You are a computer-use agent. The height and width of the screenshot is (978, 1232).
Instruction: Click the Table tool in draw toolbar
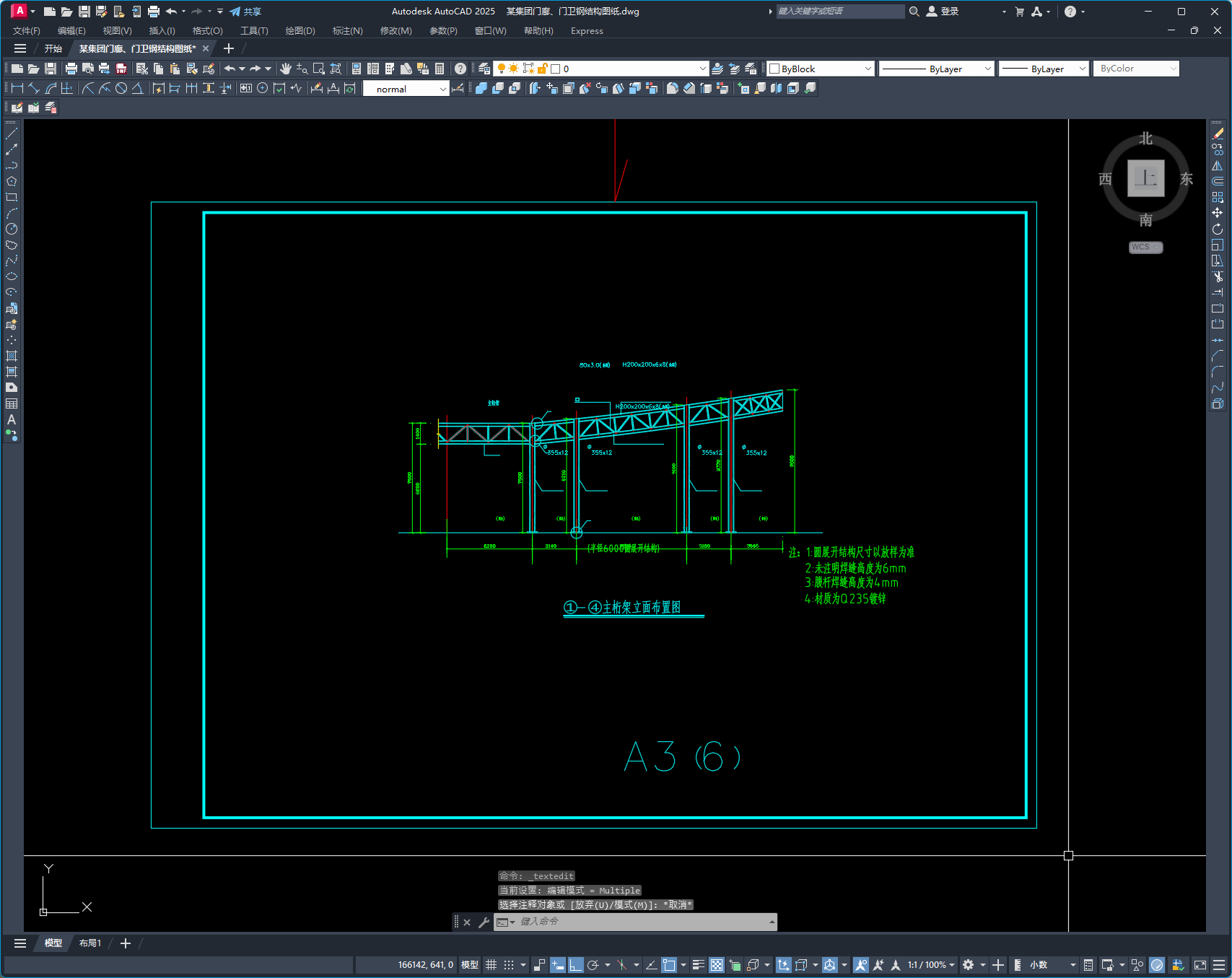click(x=12, y=403)
